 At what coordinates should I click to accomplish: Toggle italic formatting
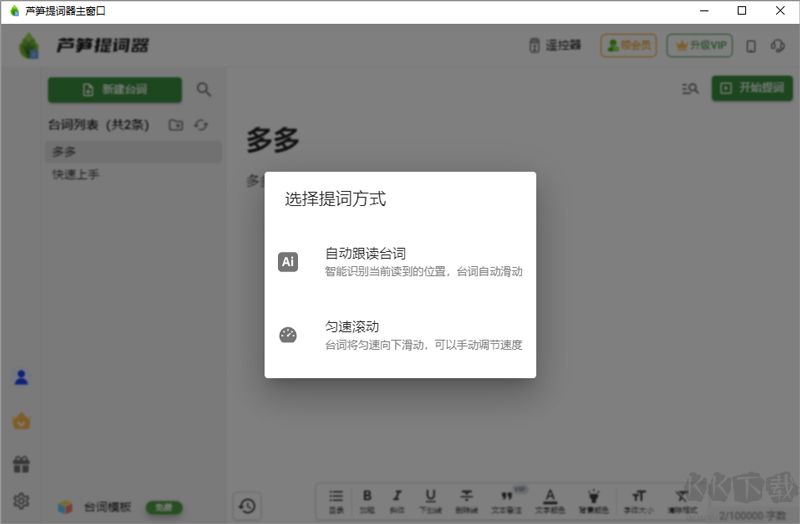click(397, 501)
